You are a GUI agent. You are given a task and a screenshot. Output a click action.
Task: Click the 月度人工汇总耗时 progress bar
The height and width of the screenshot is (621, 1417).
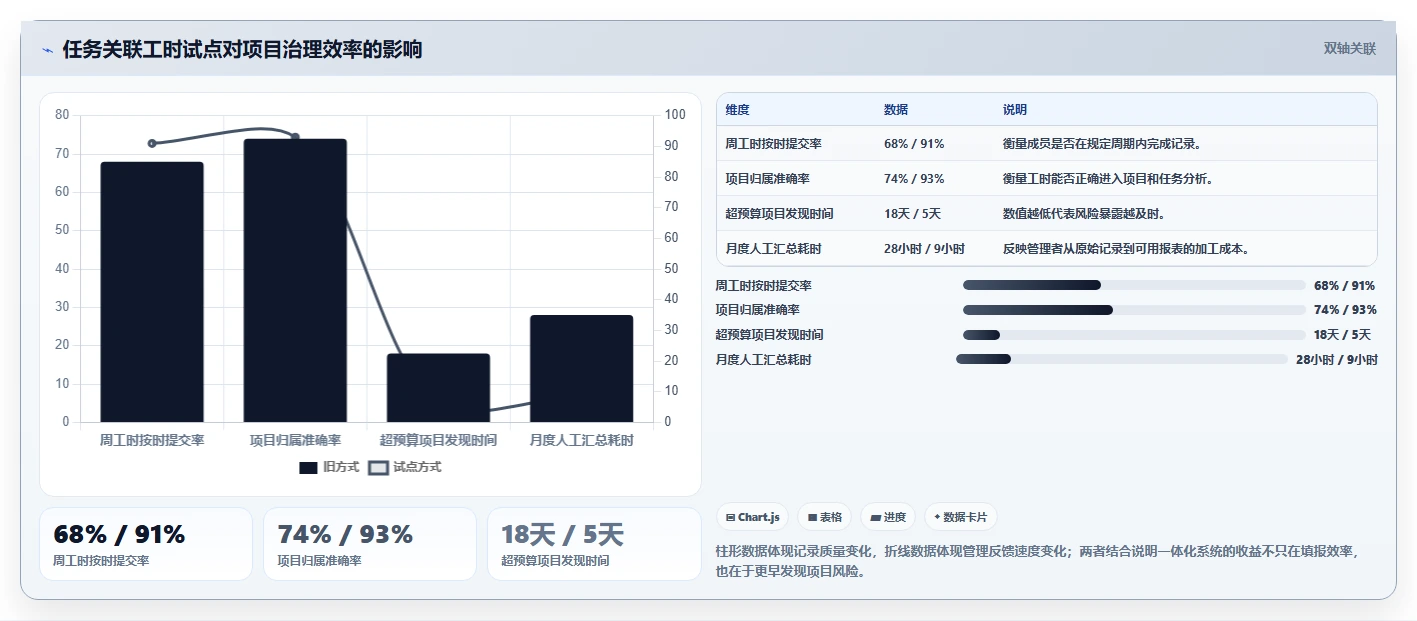(1122, 359)
